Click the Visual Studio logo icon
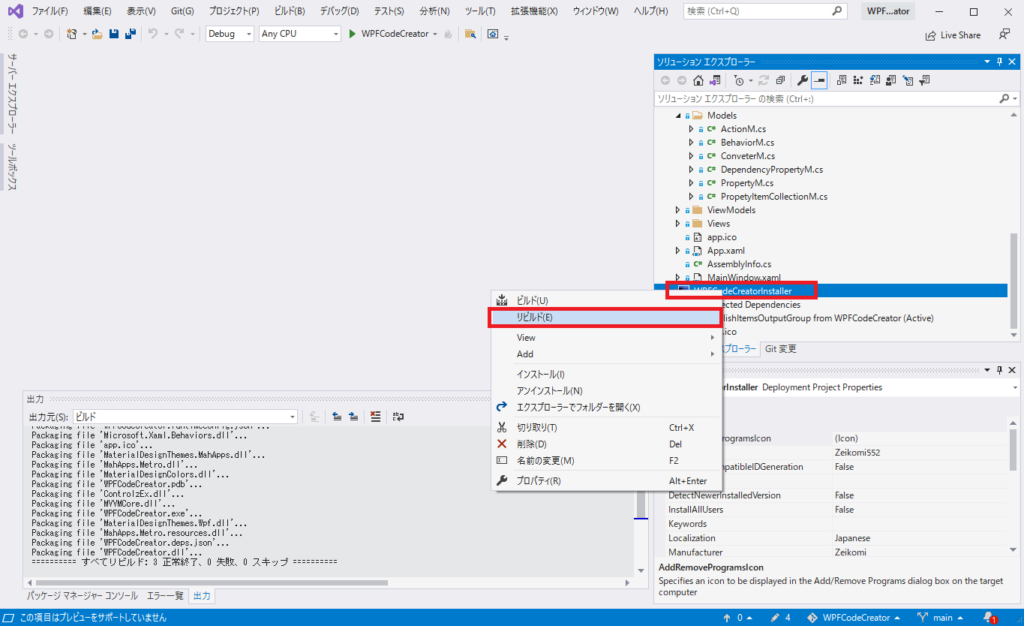1024x626 pixels. pos(16,11)
